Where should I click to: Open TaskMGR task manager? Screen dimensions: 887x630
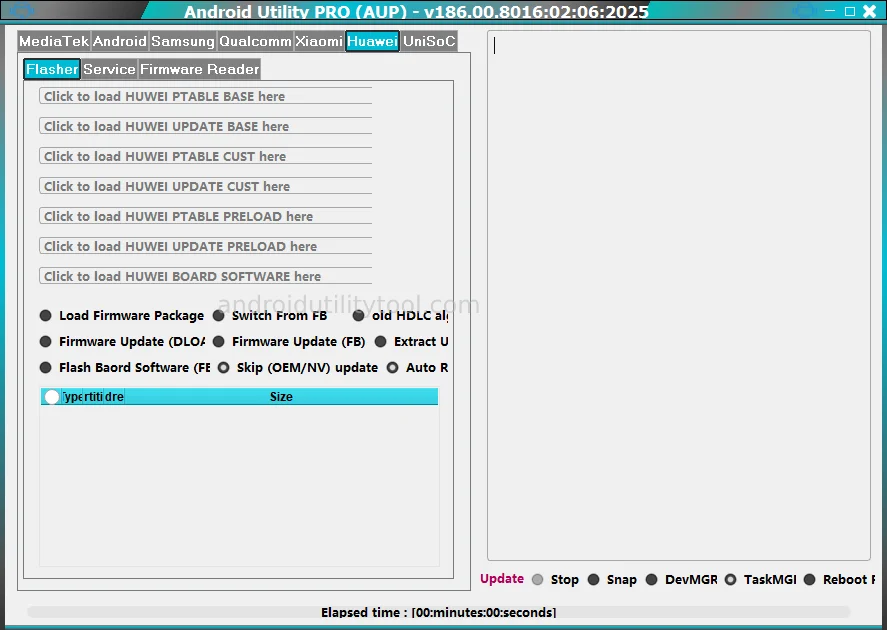coord(761,580)
